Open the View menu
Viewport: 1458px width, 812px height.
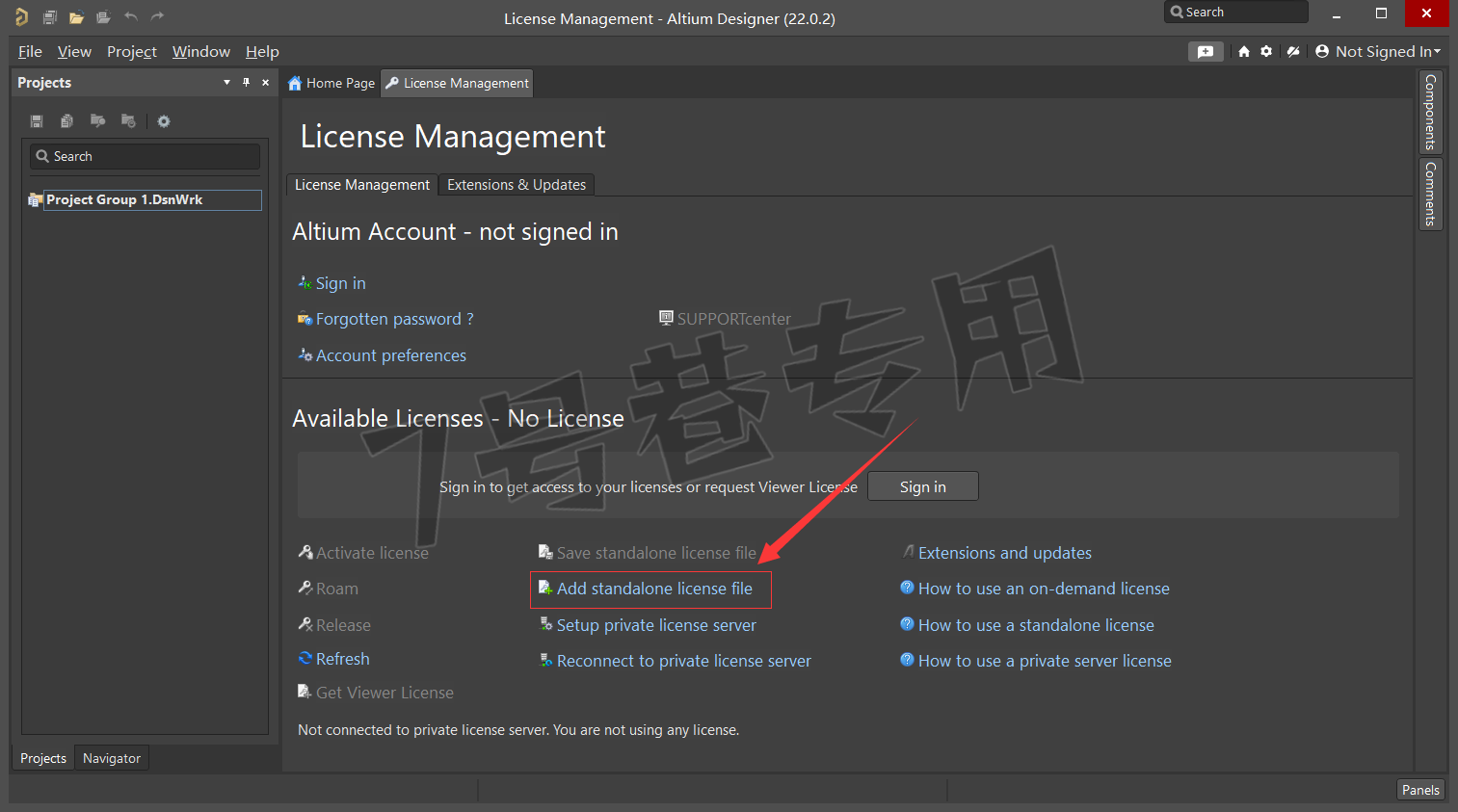(74, 52)
